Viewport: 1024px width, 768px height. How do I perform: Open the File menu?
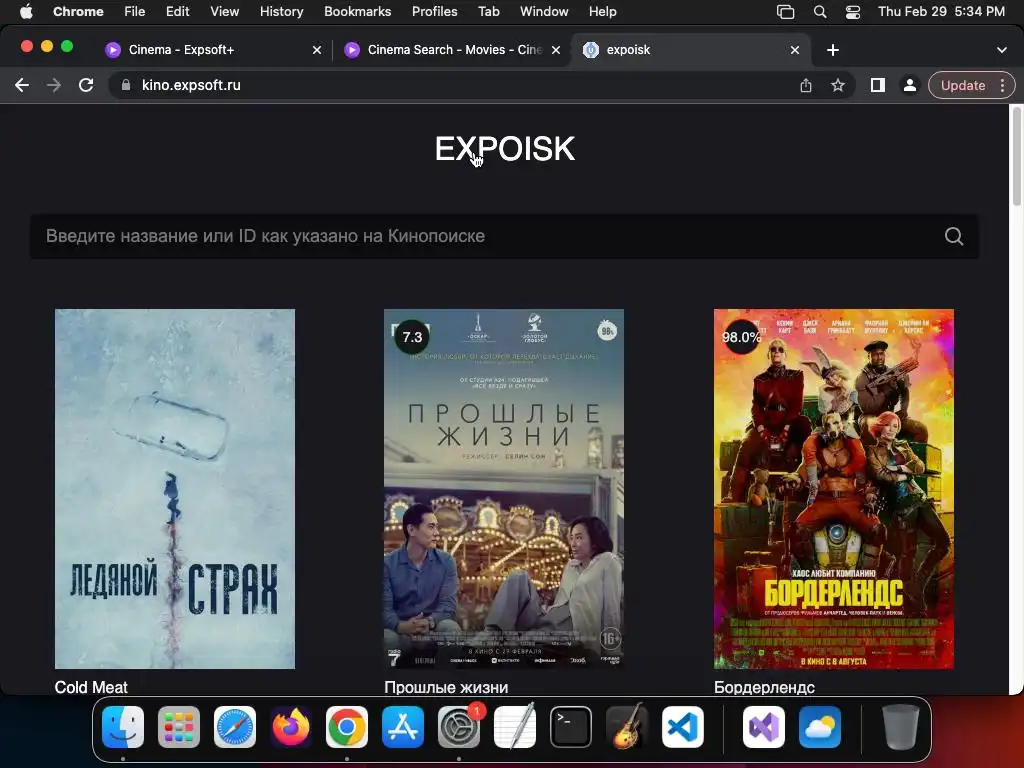(x=135, y=11)
